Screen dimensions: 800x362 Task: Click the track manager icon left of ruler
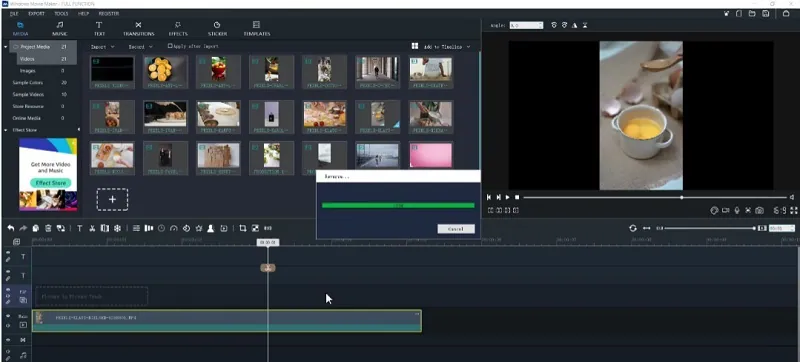click(17, 242)
